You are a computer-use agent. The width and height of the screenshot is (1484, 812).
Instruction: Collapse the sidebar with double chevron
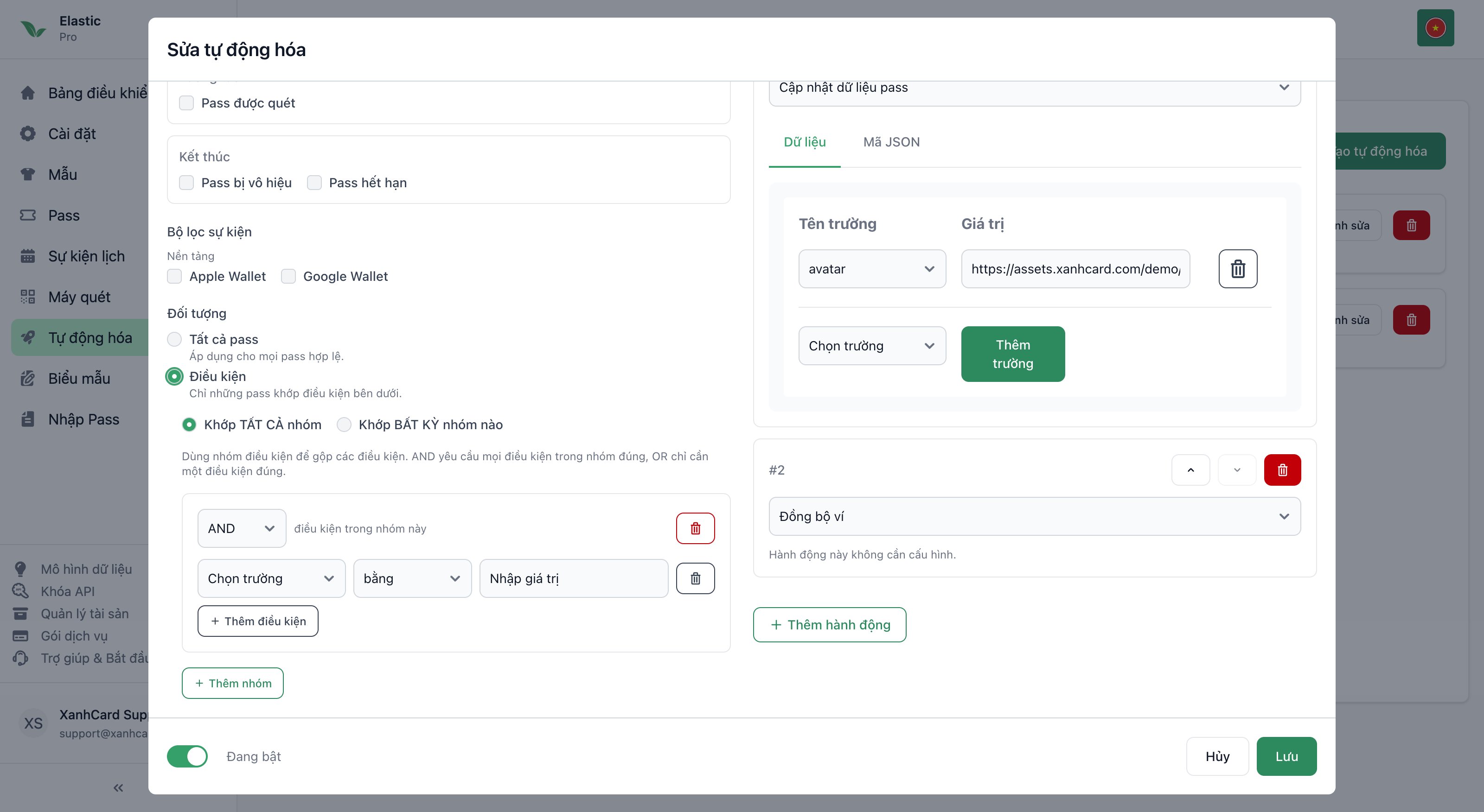[x=118, y=788]
